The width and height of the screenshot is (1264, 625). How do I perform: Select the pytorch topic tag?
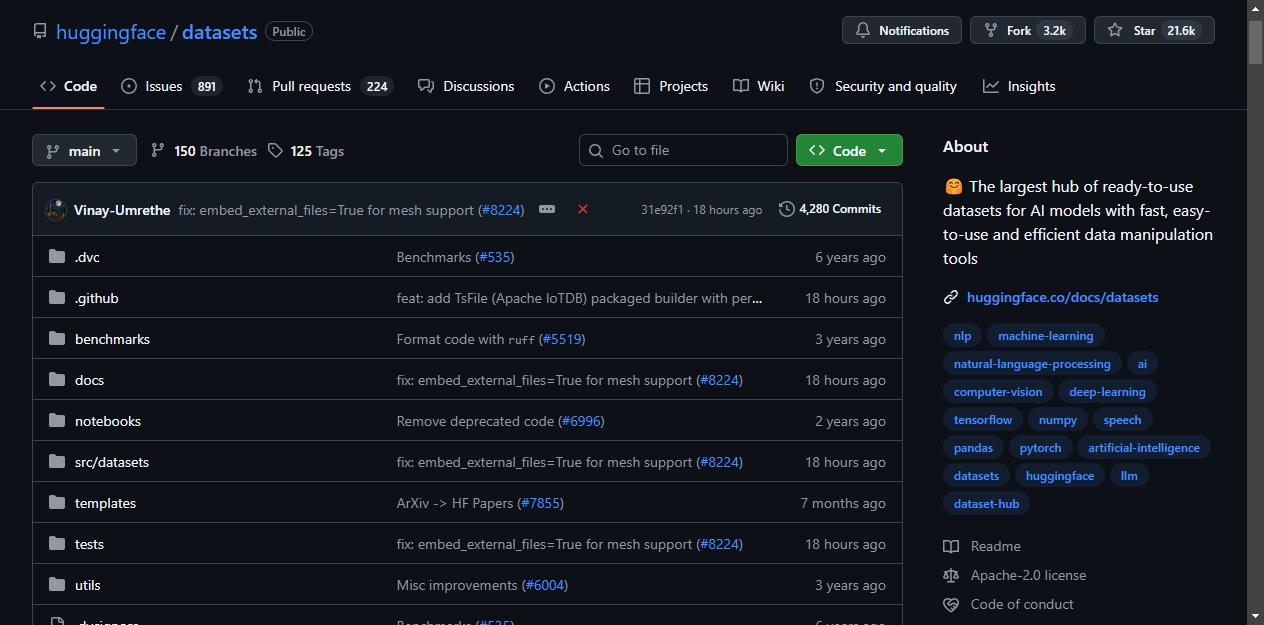pos(1041,448)
